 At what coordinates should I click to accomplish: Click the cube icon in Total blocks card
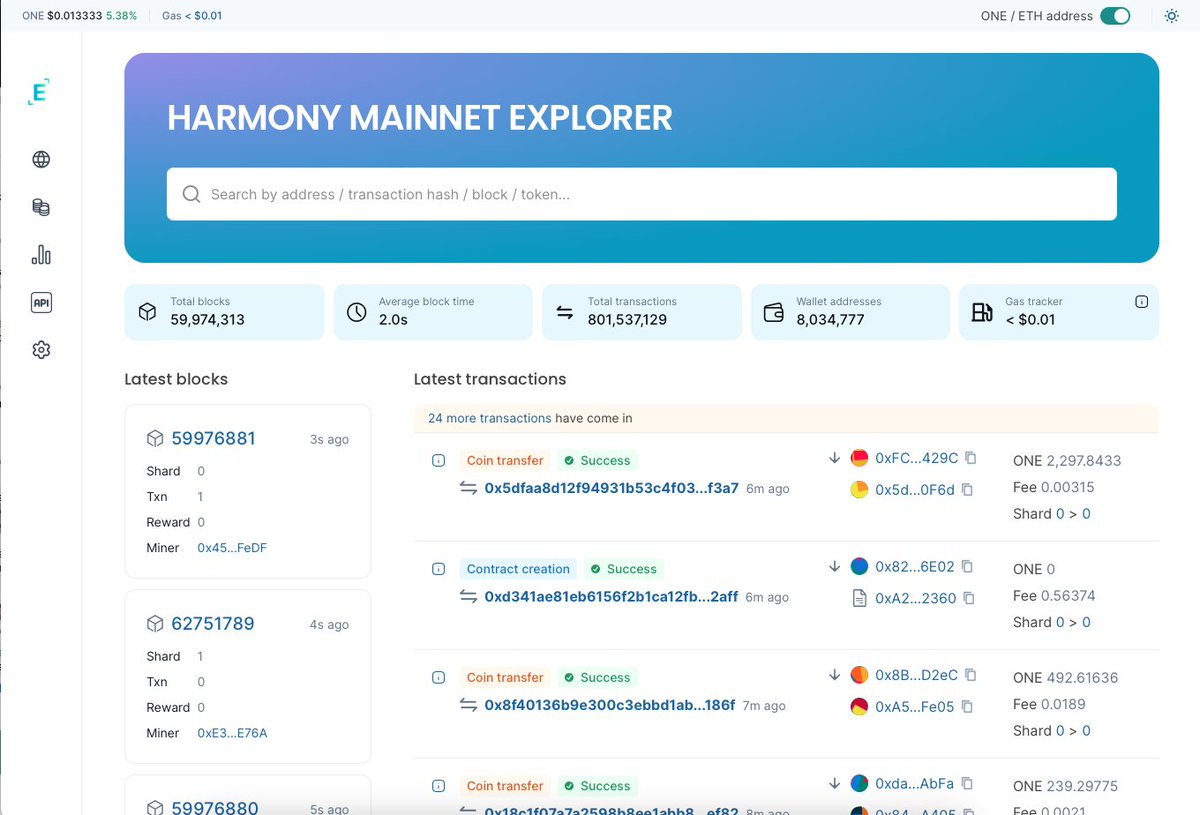[147, 312]
